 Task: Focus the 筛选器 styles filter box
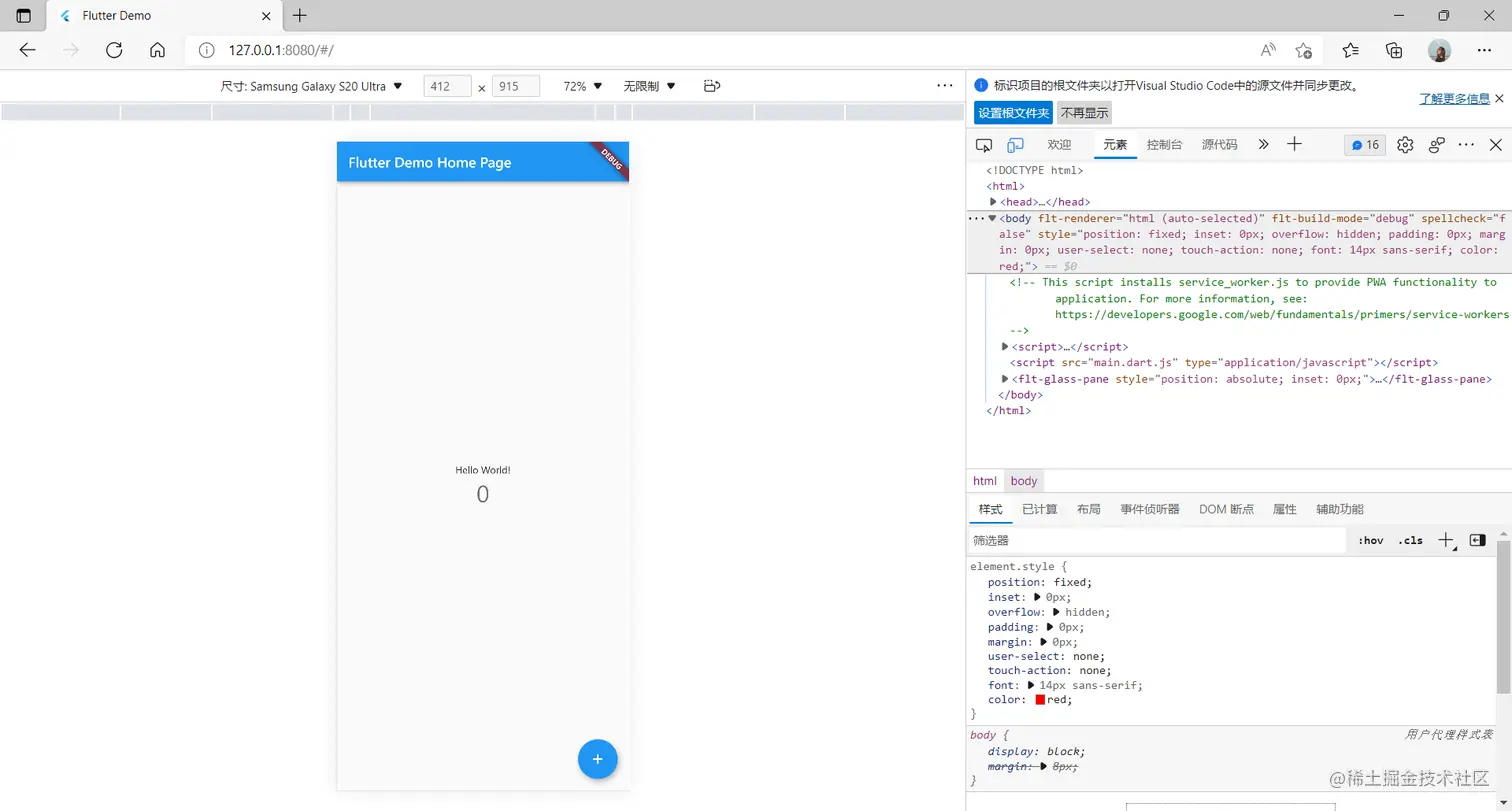pos(1157,540)
